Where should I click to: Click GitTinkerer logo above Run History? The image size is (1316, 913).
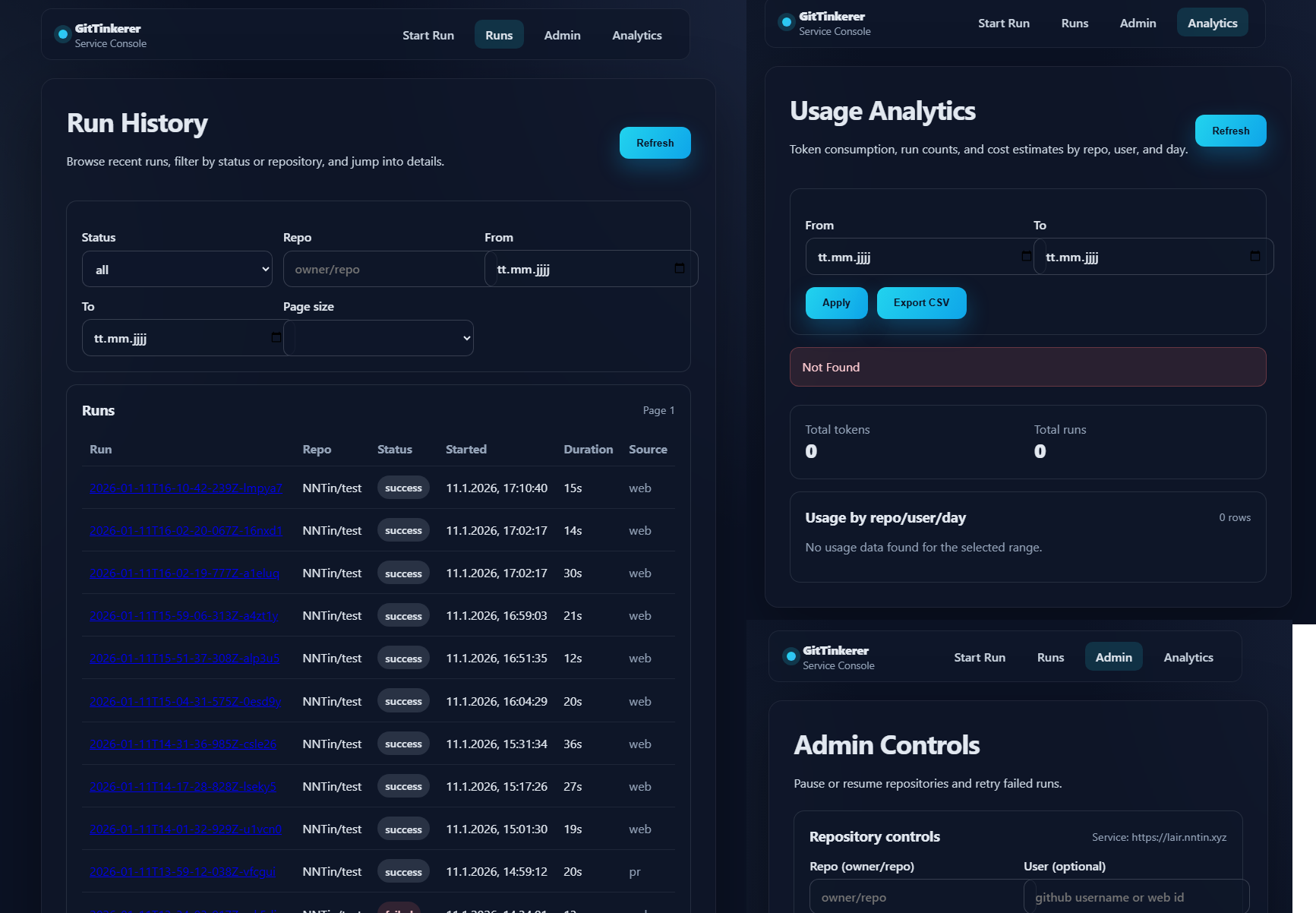tap(63, 35)
